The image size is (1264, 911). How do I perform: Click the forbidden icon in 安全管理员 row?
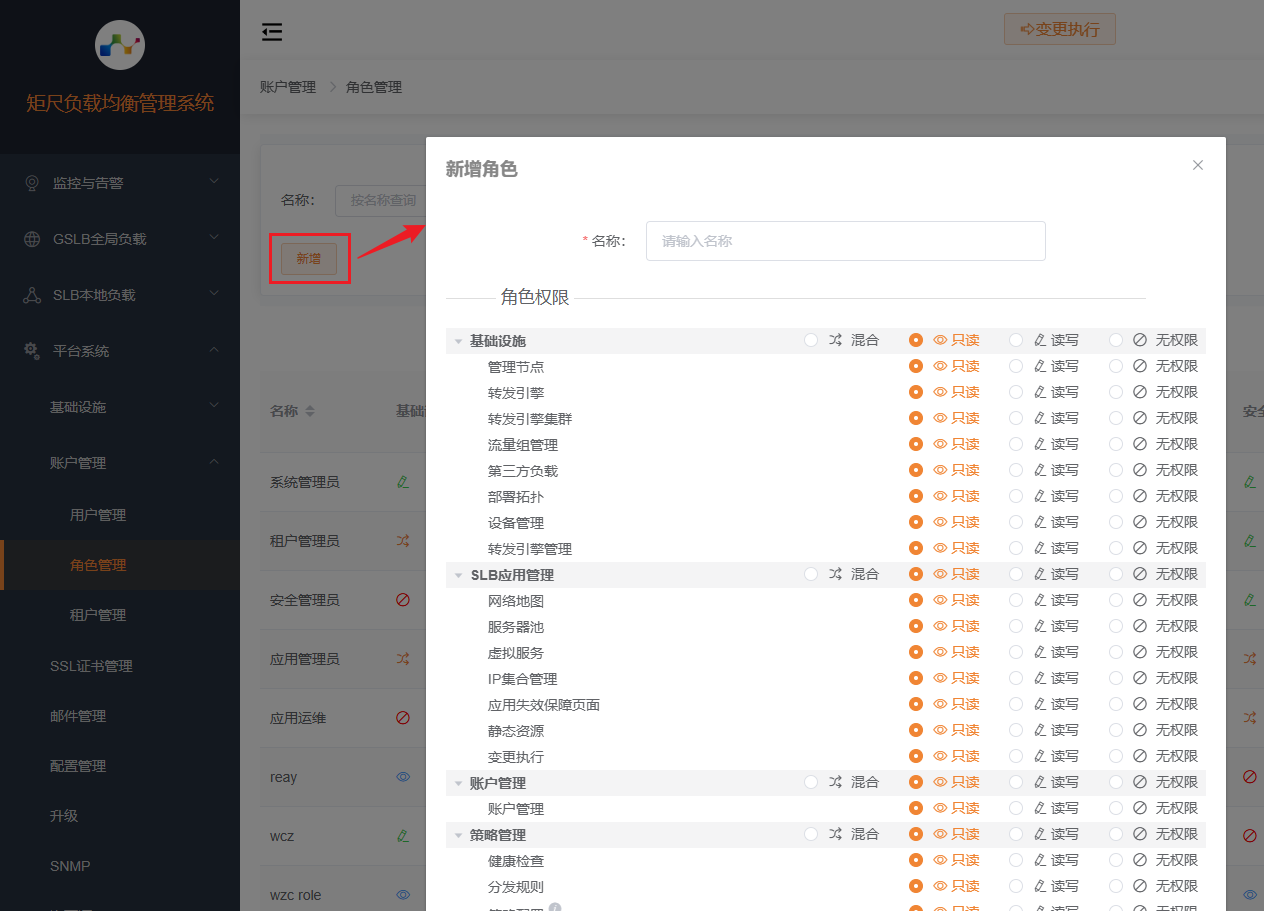[403, 600]
